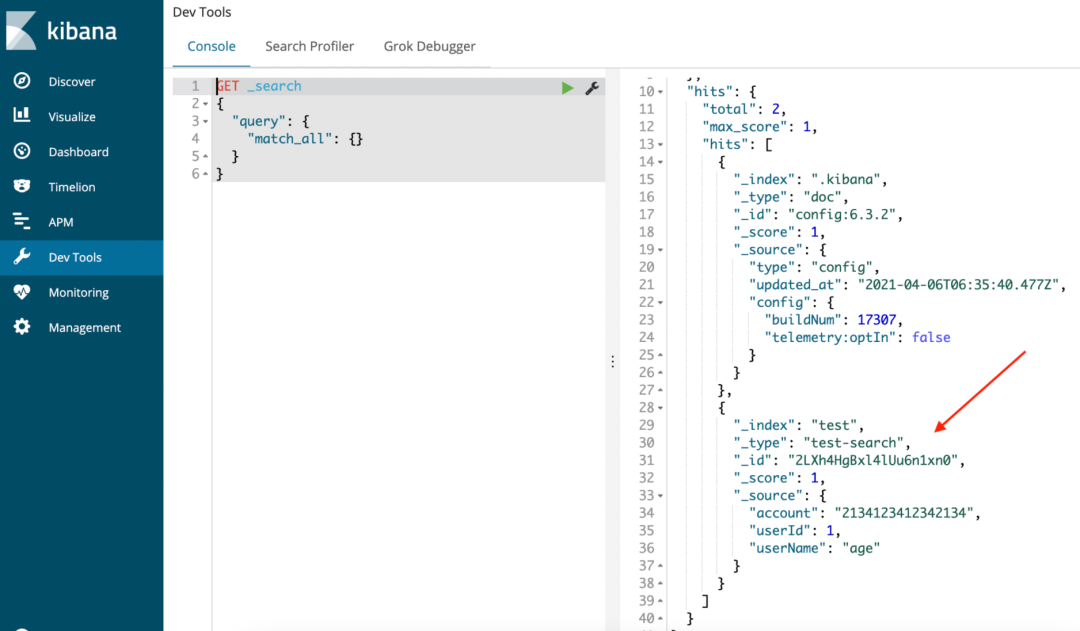Image resolution: width=1080 pixels, height=631 pixels.
Task: Click the "updated_at" timestamp value
Action: coord(958,285)
